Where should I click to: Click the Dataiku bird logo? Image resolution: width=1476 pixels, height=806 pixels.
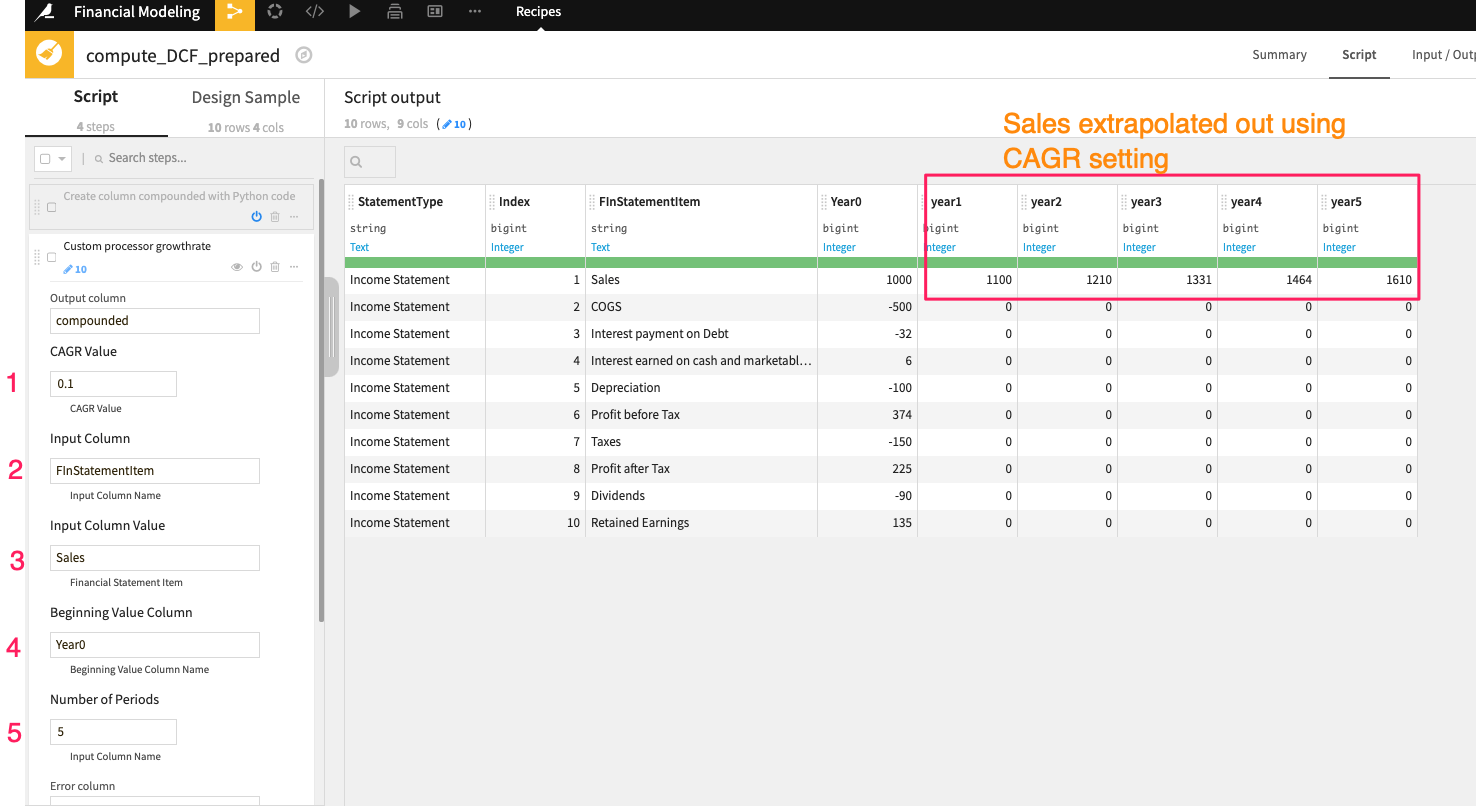44,12
